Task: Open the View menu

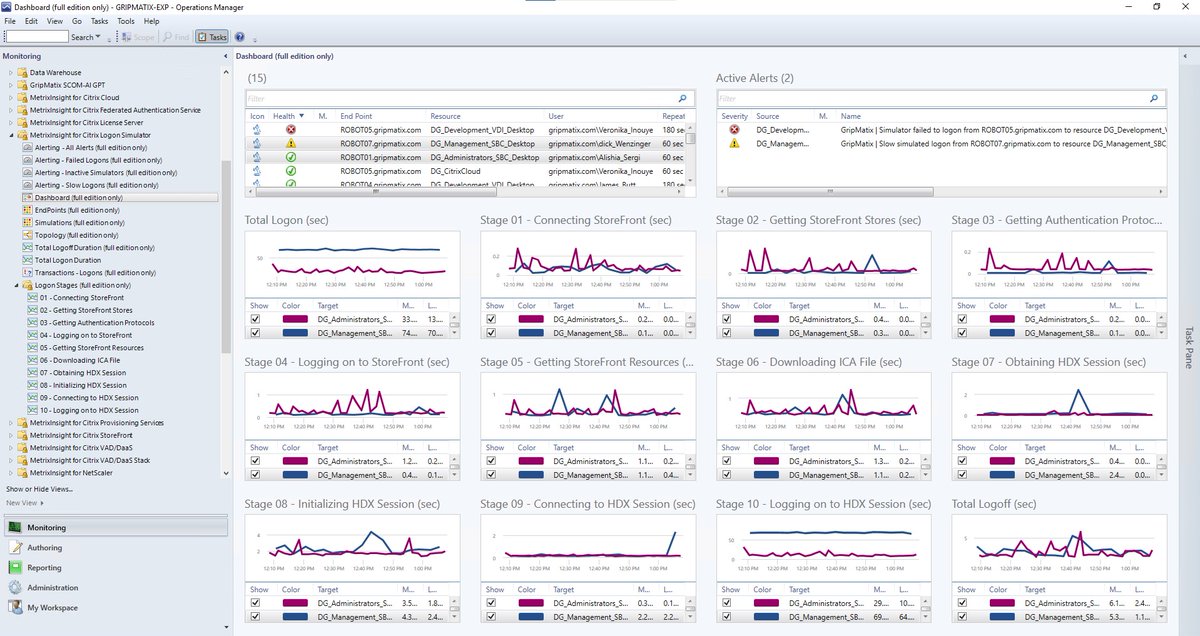Action: (x=55, y=20)
